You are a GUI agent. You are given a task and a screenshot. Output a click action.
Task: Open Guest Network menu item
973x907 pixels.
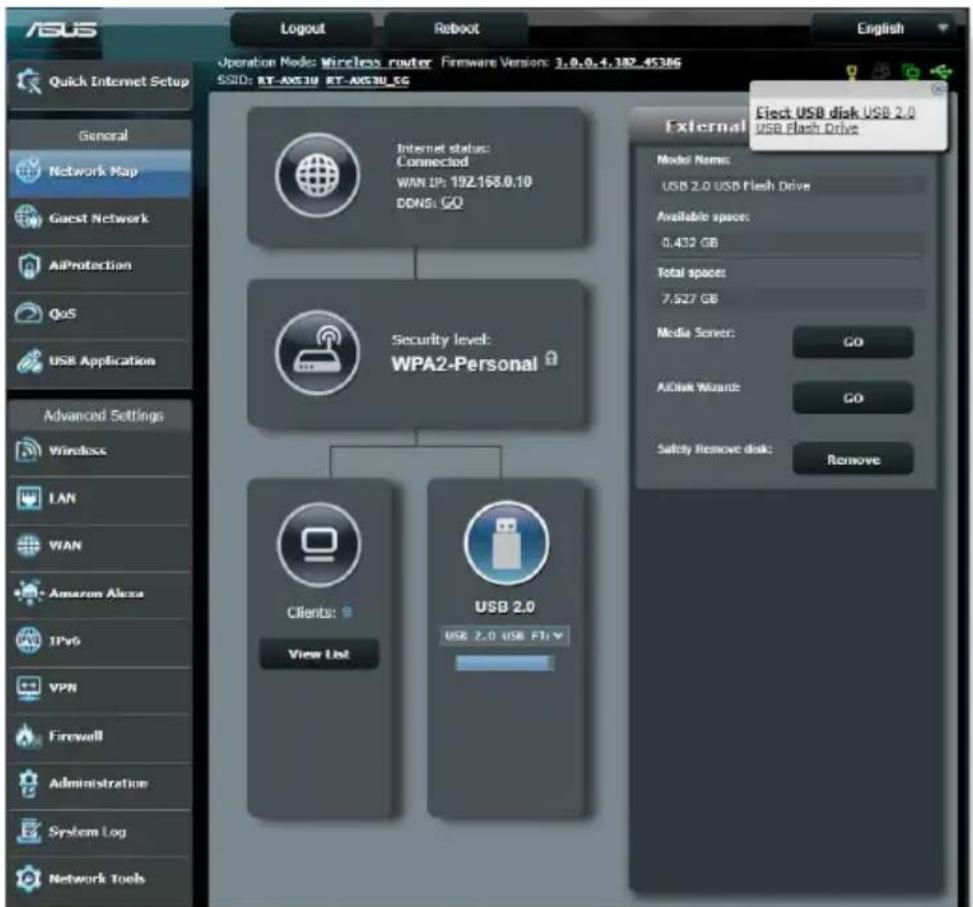pos(100,218)
